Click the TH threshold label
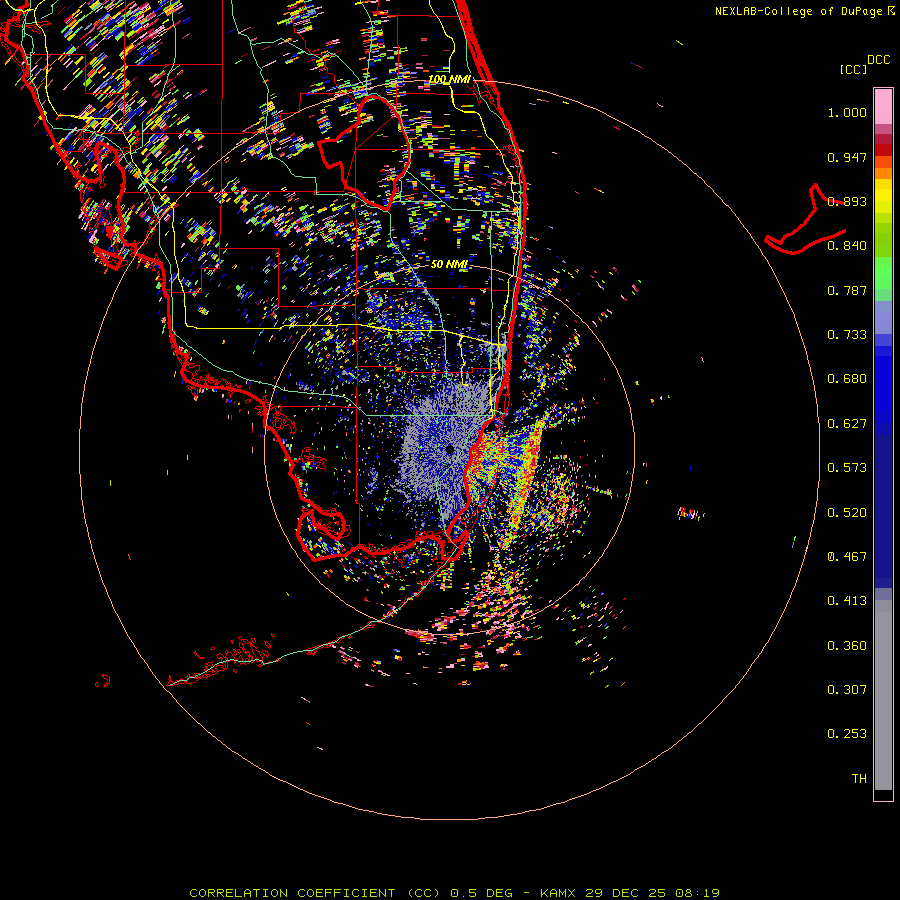900x900 pixels. [x=859, y=779]
